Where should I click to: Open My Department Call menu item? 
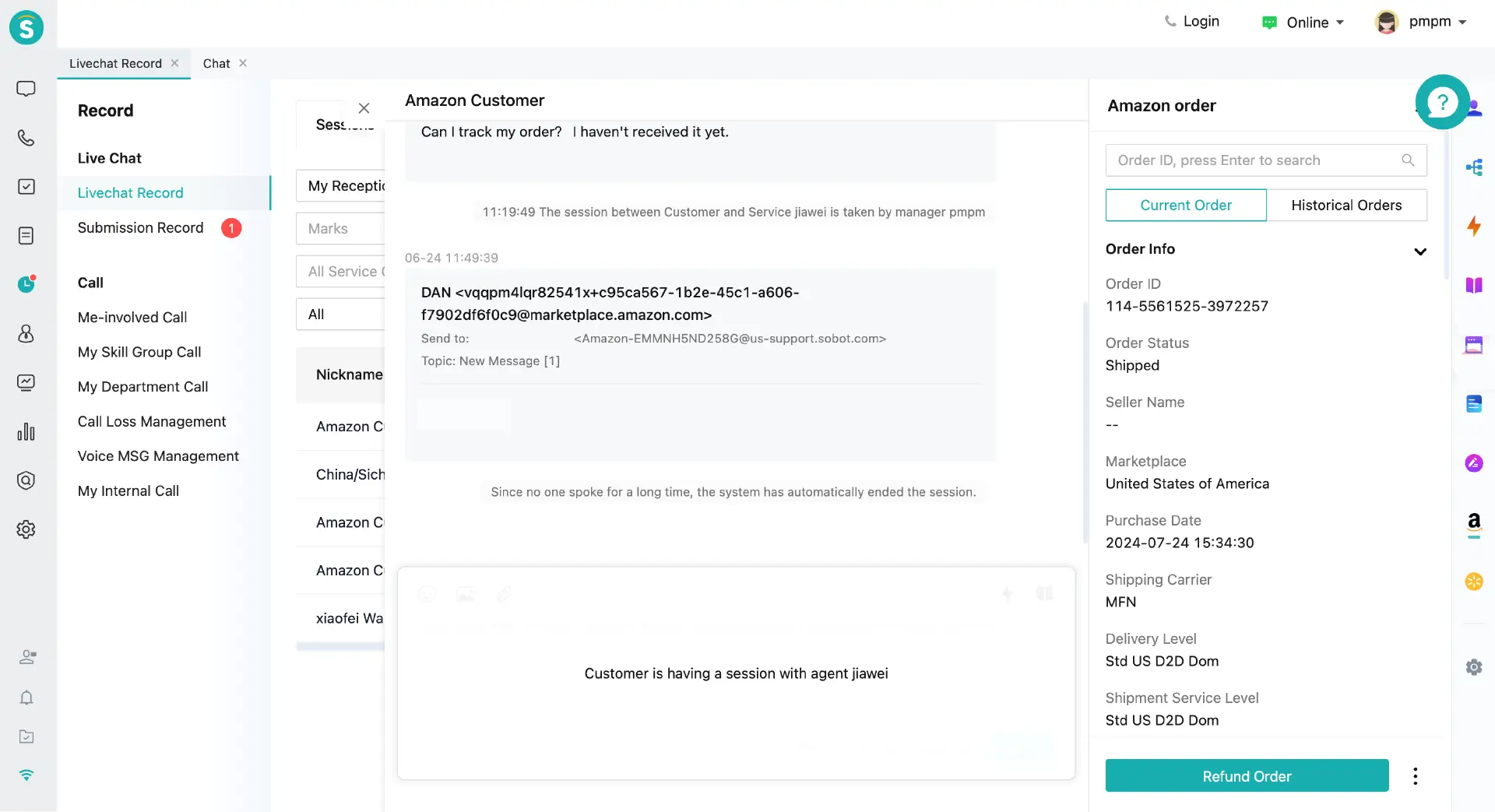[x=142, y=387]
